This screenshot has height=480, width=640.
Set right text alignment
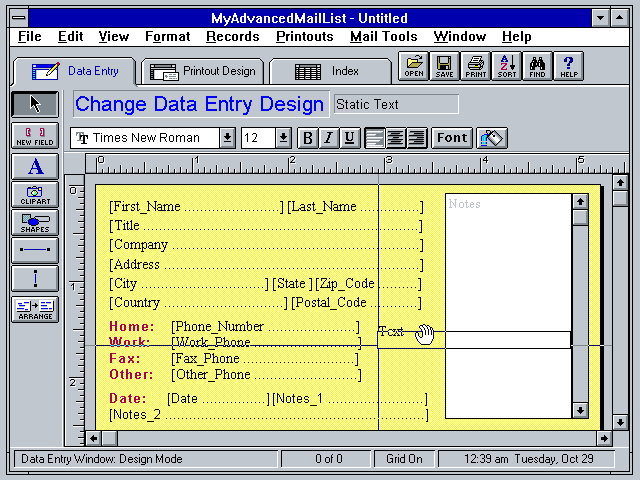(x=417, y=138)
